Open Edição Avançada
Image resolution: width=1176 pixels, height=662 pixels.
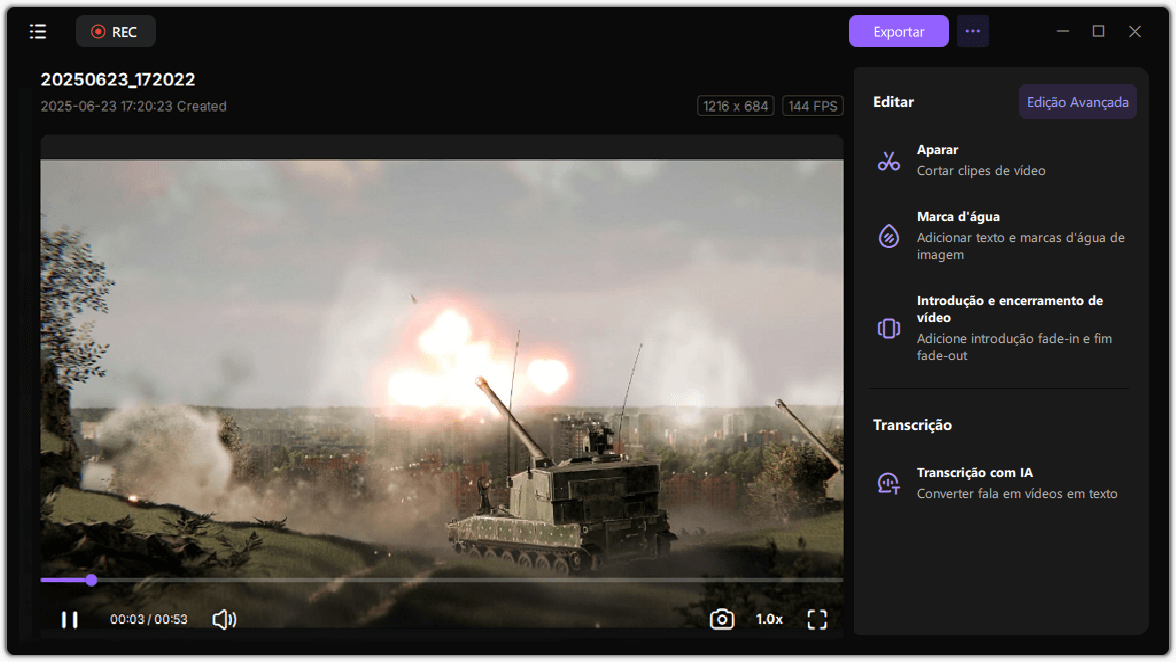pyautogui.click(x=1077, y=102)
